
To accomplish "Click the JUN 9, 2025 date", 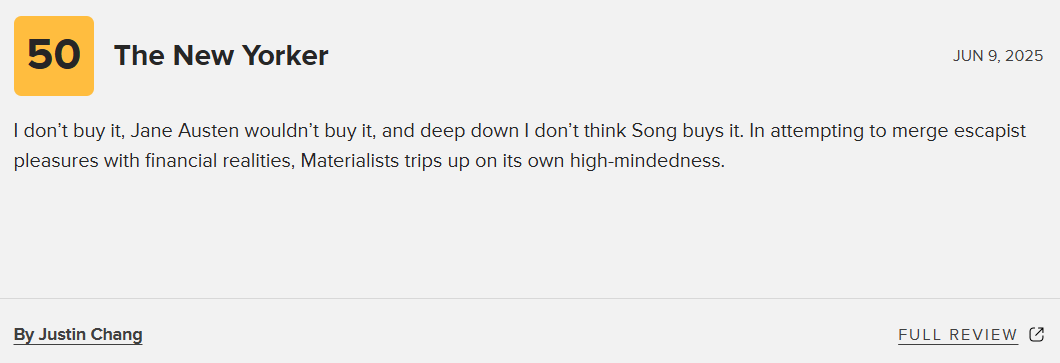I will tap(998, 56).
